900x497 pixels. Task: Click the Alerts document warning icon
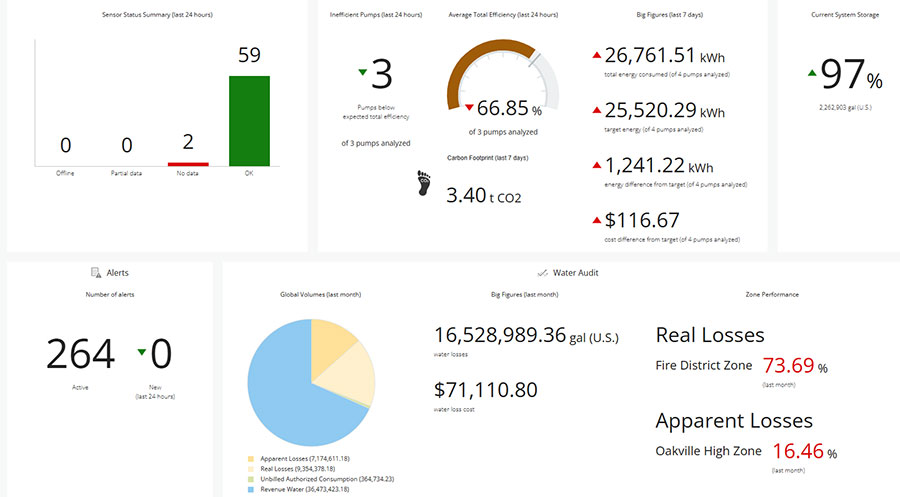96,272
